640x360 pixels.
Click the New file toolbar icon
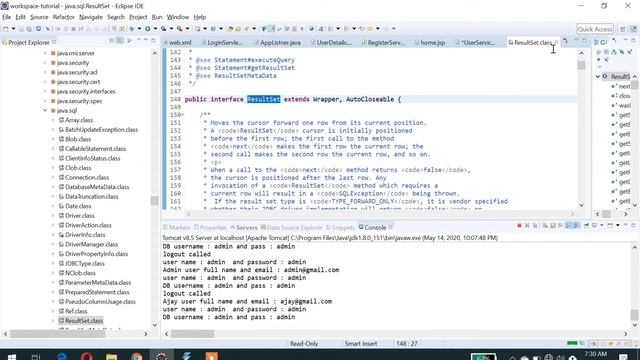coord(6,29)
